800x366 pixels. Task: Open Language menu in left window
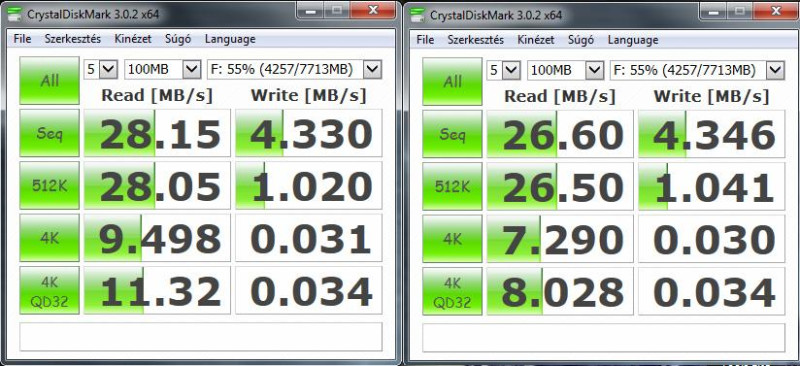[x=230, y=39]
